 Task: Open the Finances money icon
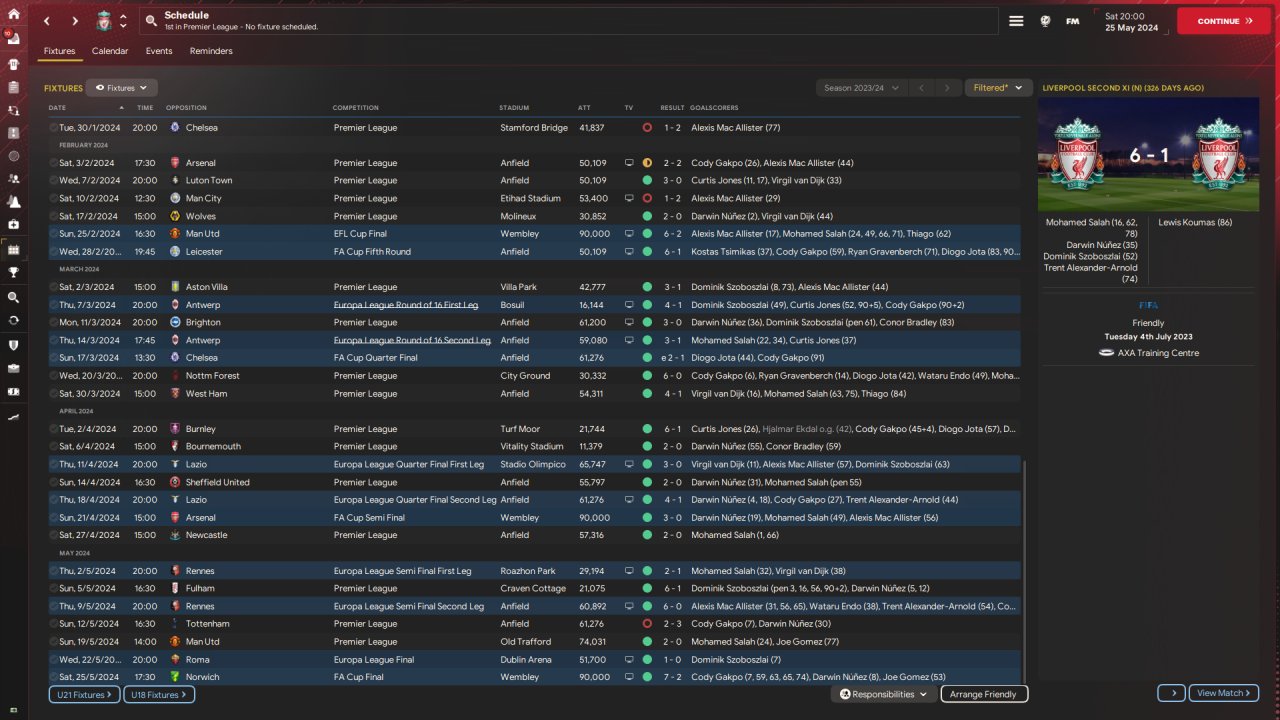[14, 391]
